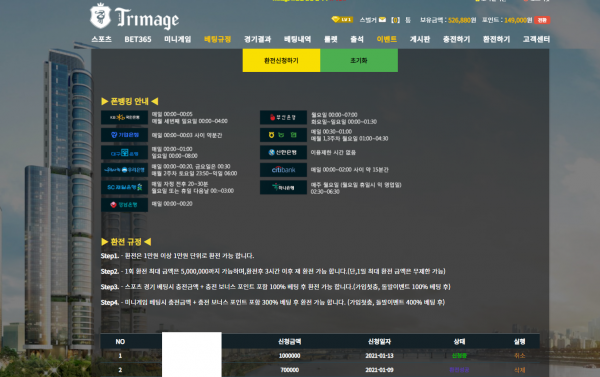
Task: Click the KB Kookmin bank logo
Action: [124, 118]
